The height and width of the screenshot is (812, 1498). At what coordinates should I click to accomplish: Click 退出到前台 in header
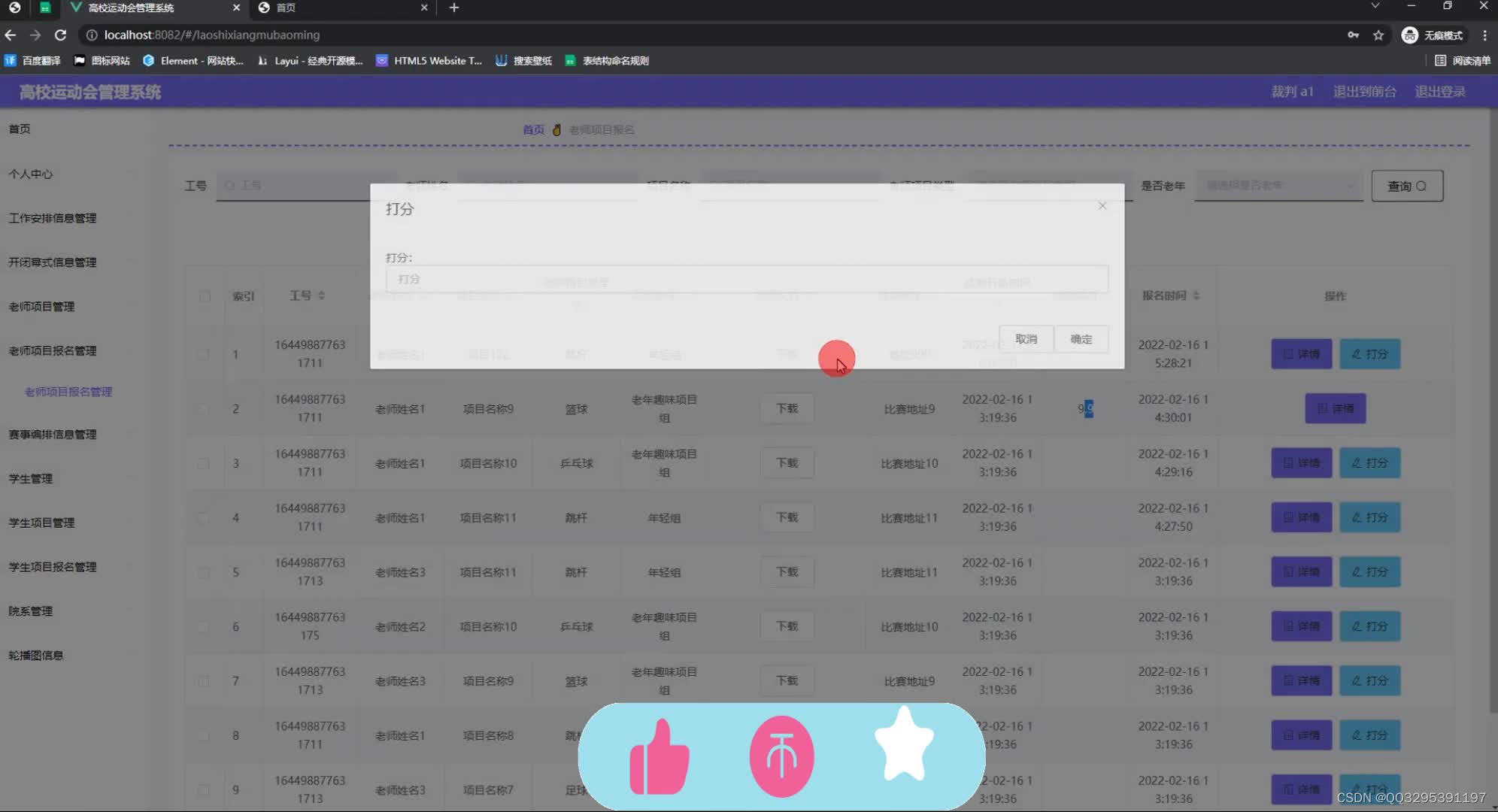[1365, 92]
